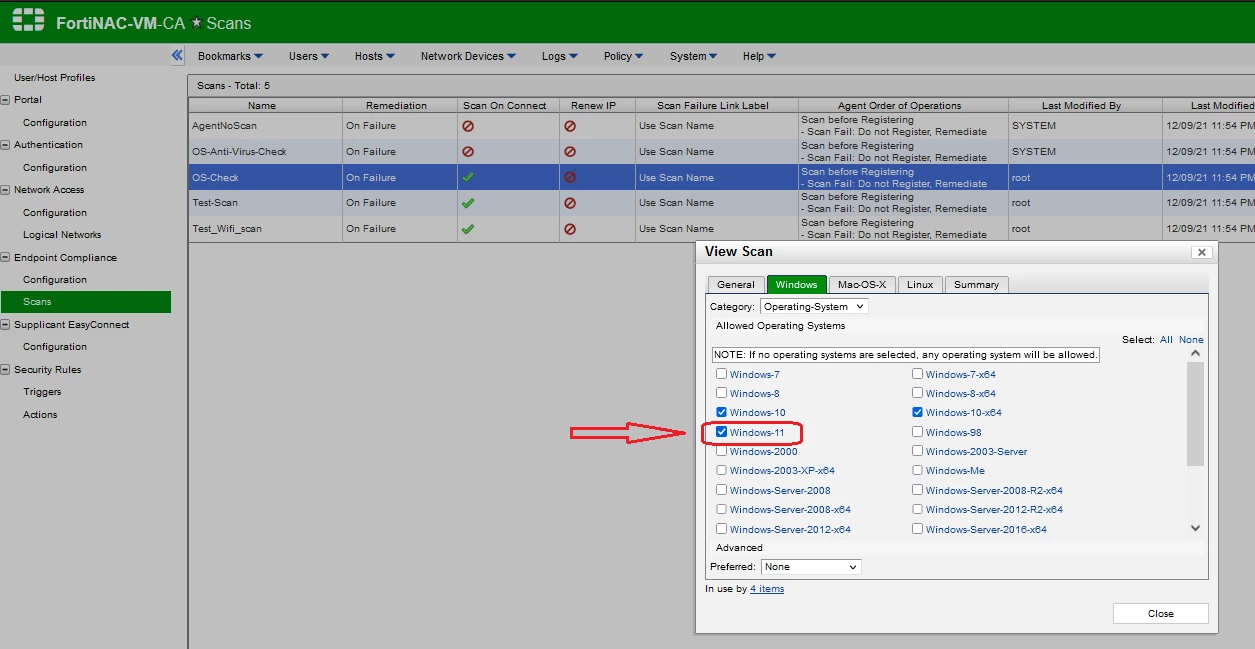Switch to the General tab
Image resolution: width=1255 pixels, height=649 pixels.
tap(736, 285)
